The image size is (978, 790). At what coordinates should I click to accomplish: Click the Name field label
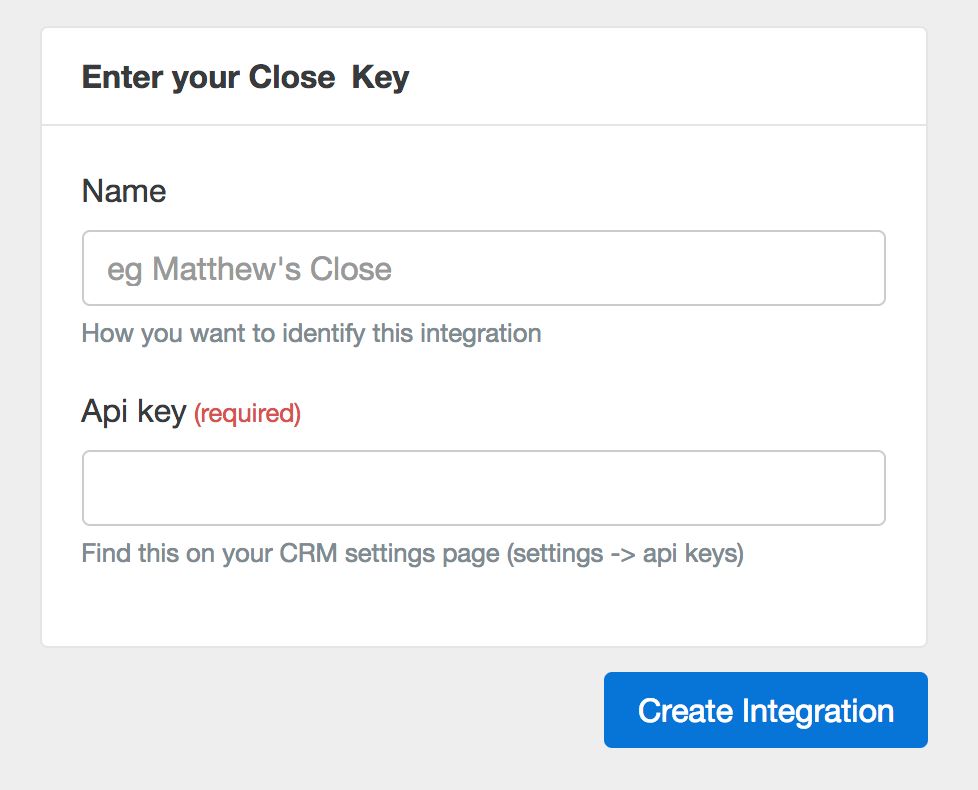pos(124,191)
